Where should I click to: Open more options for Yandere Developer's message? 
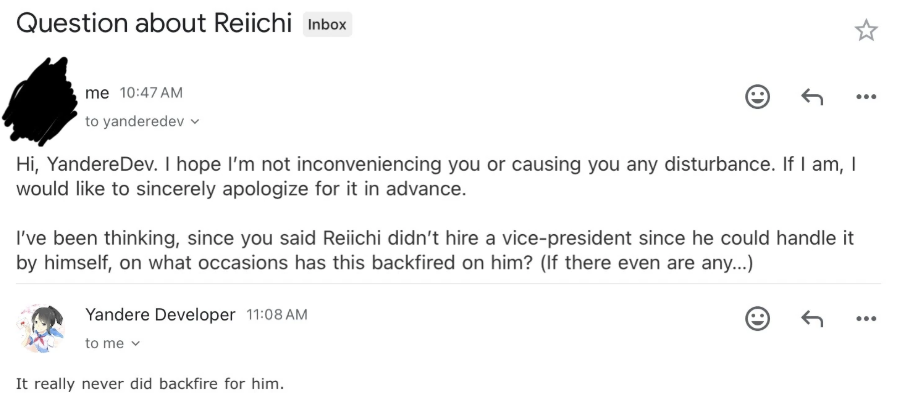pyautogui.click(x=866, y=319)
